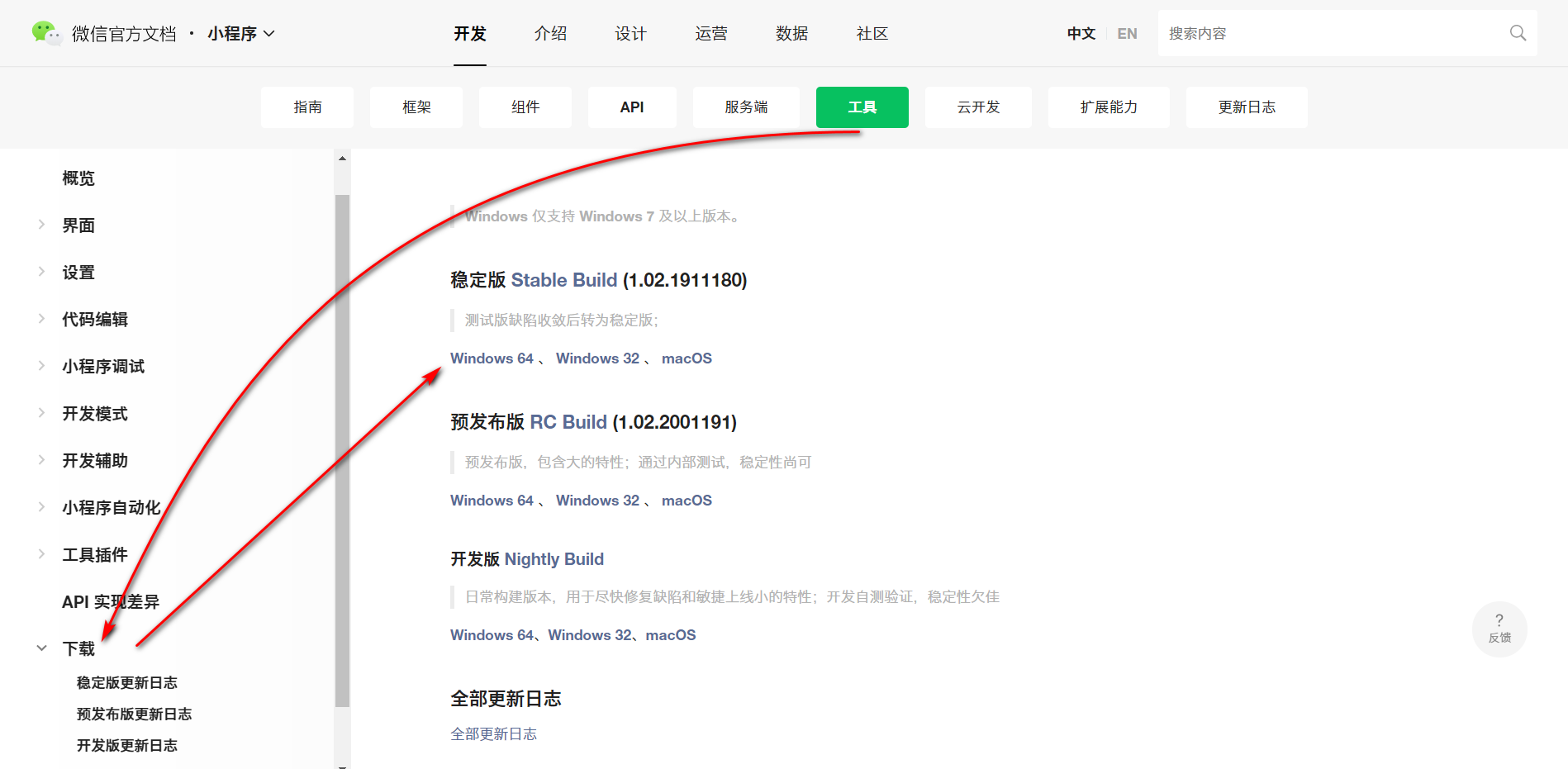Click the 反馈 feedback question icon

(1499, 629)
